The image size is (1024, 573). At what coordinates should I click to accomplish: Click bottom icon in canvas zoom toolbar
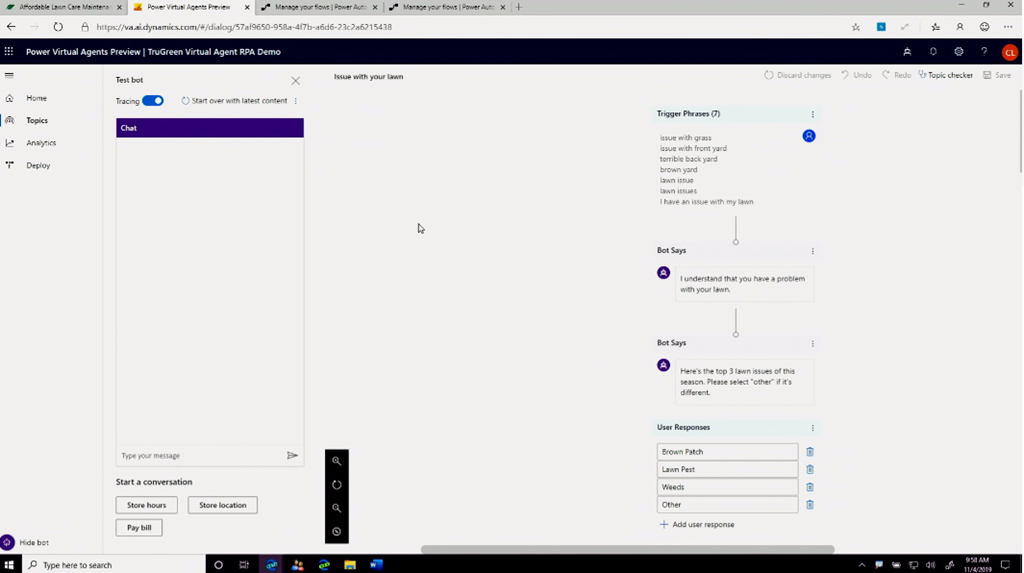pos(336,532)
